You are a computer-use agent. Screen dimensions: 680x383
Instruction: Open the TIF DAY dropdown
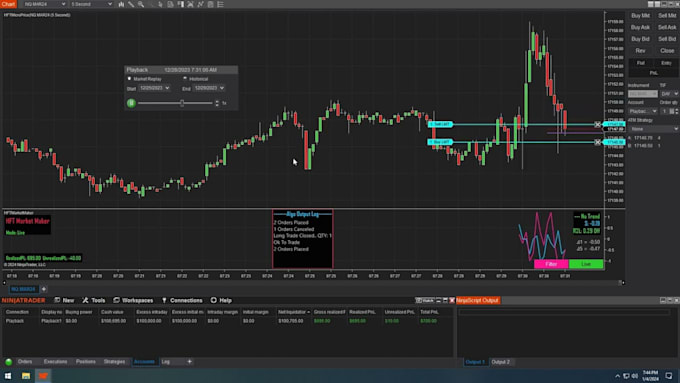[669, 94]
